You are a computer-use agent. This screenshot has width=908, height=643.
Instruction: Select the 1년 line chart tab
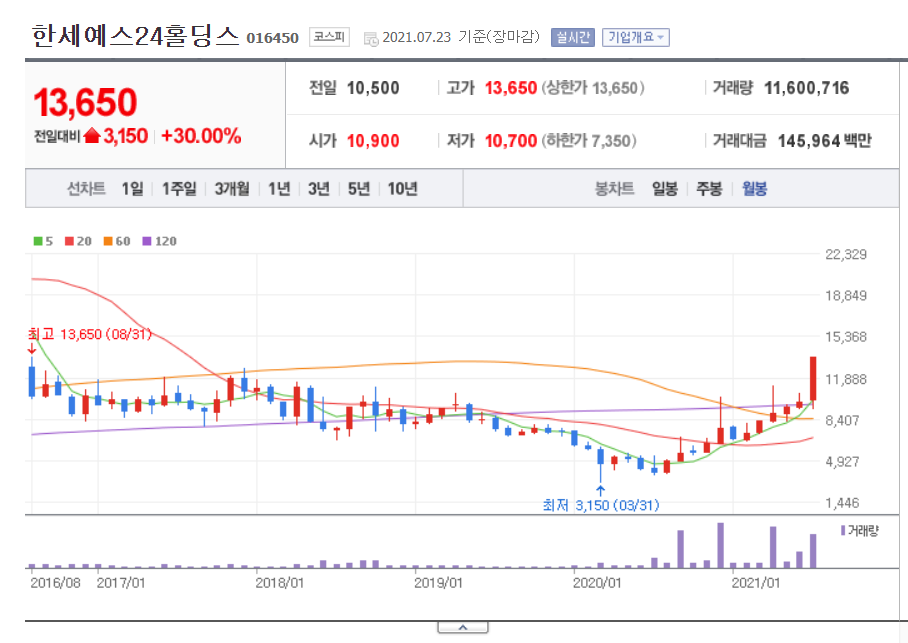(279, 189)
